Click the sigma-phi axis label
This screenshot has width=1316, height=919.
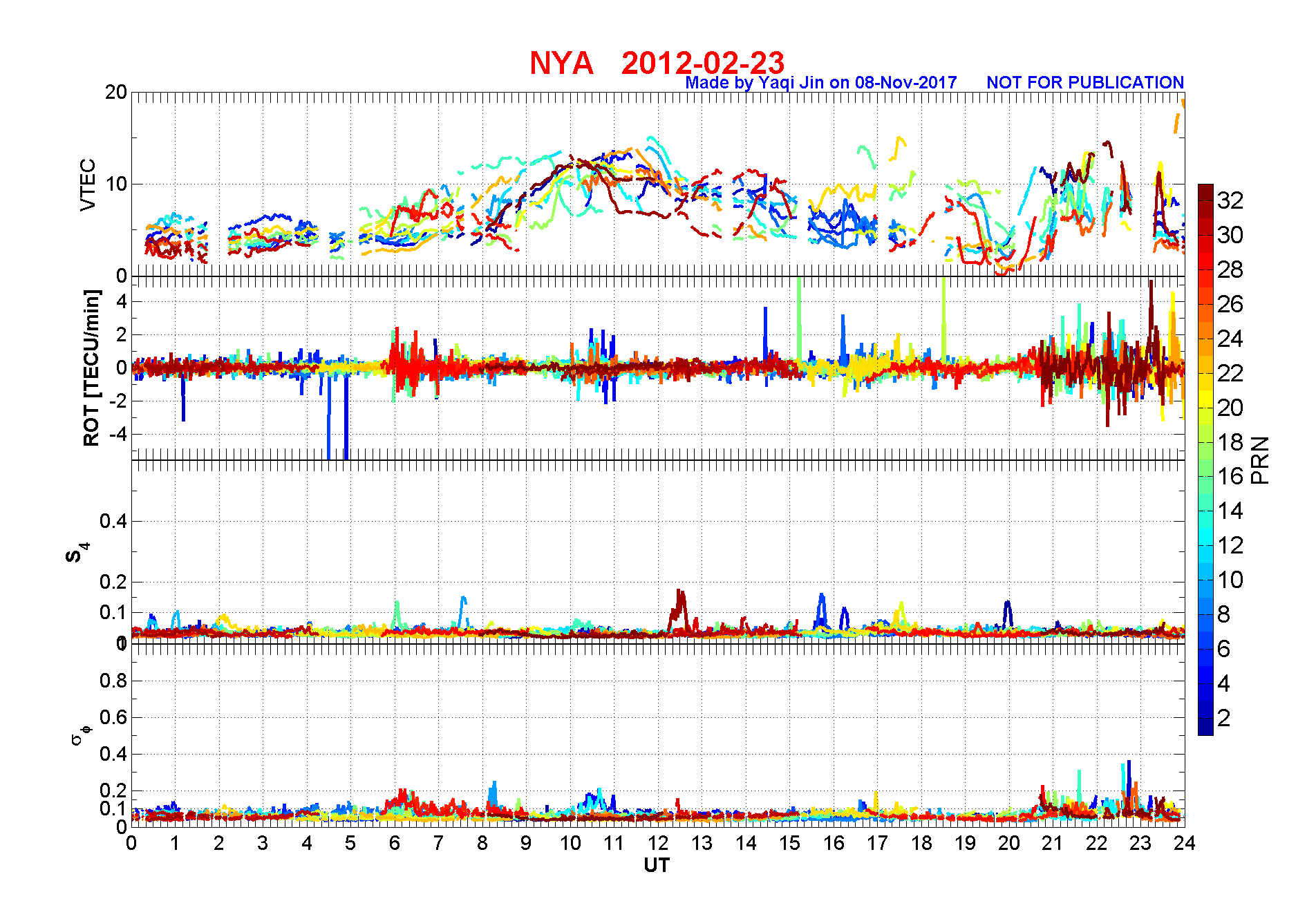coord(80,735)
